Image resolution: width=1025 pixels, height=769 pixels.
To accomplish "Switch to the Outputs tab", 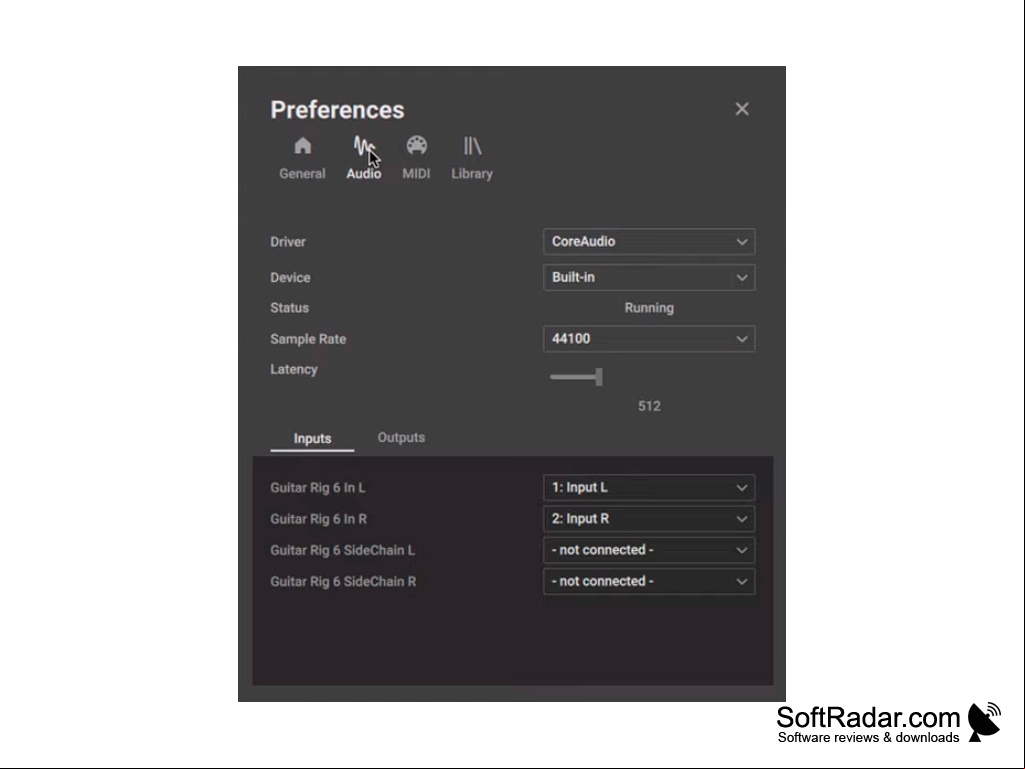I will (401, 437).
